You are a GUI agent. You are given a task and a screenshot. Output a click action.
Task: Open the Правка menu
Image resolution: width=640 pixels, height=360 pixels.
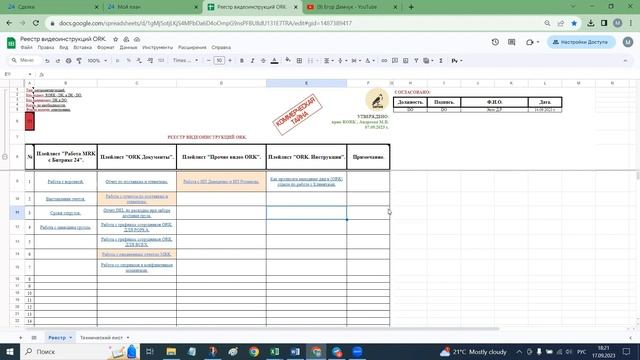tap(46, 47)
